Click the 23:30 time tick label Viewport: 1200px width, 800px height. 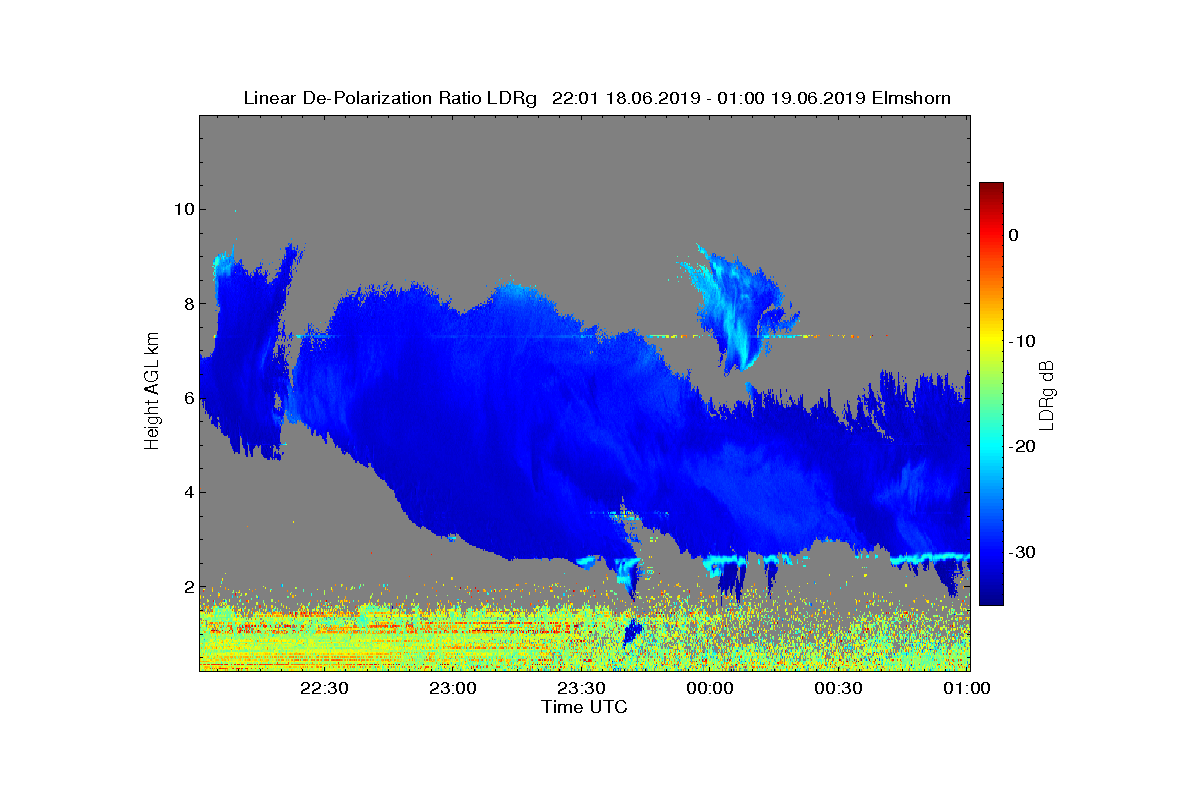tap(582, 689)
